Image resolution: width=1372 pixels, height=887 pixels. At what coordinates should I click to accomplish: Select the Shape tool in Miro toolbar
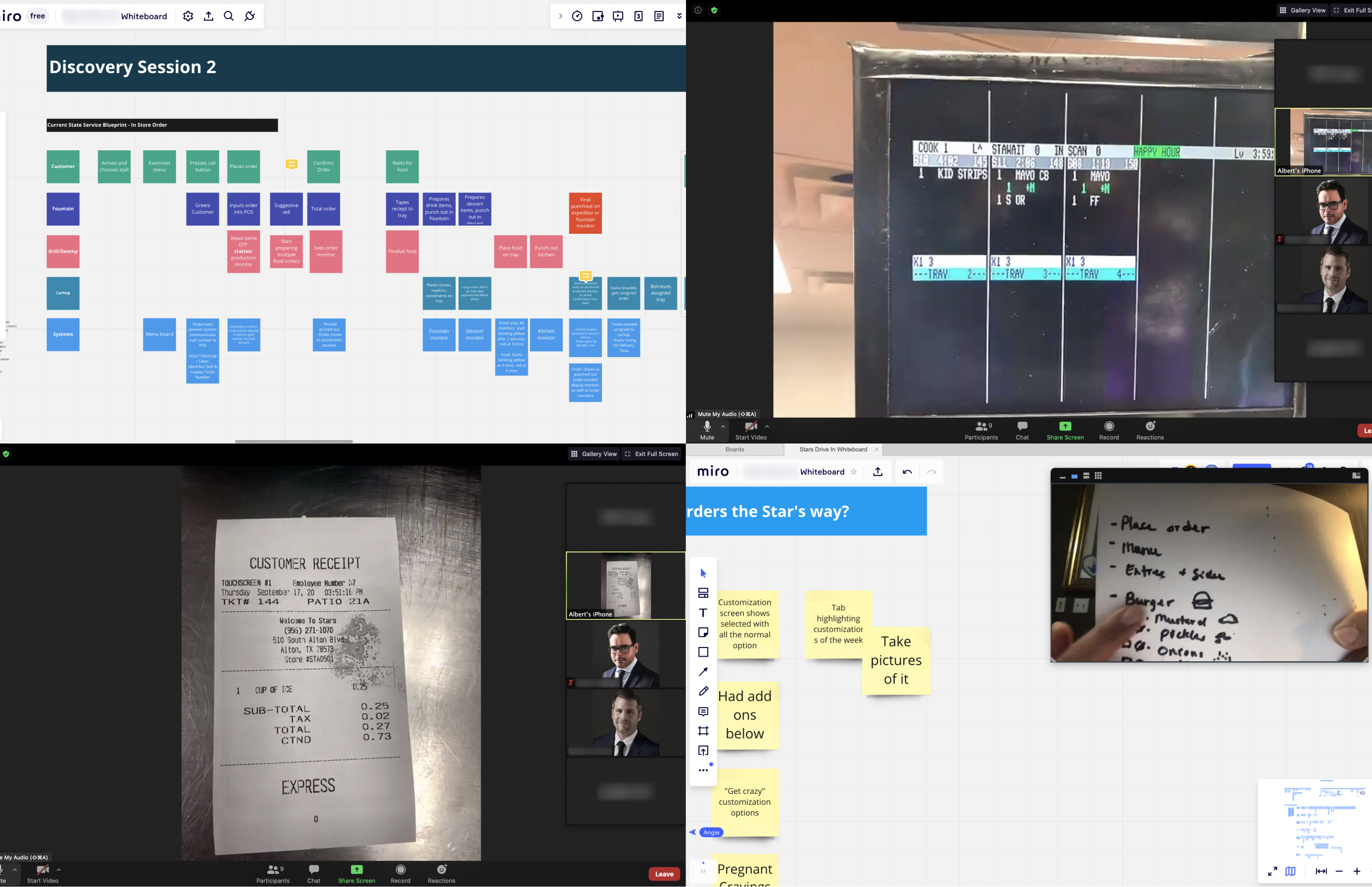click(x=703, y=652)
